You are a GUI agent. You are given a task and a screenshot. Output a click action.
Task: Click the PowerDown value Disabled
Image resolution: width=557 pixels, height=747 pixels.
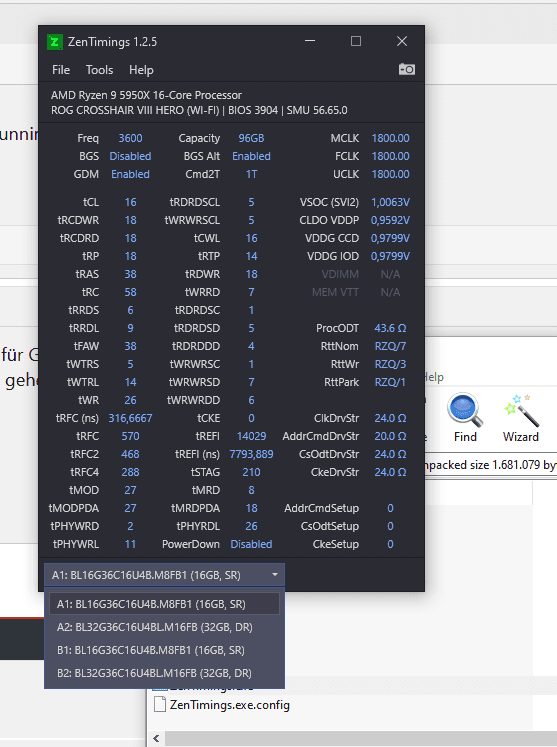pyautogui.click(x=251, y=545)
